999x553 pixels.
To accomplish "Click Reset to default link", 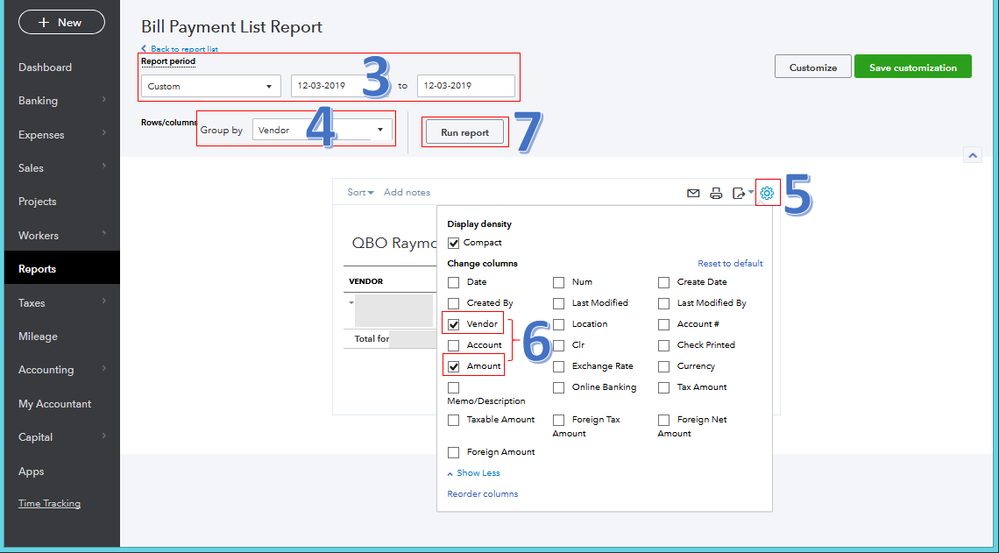I will (x=730, y=264).
